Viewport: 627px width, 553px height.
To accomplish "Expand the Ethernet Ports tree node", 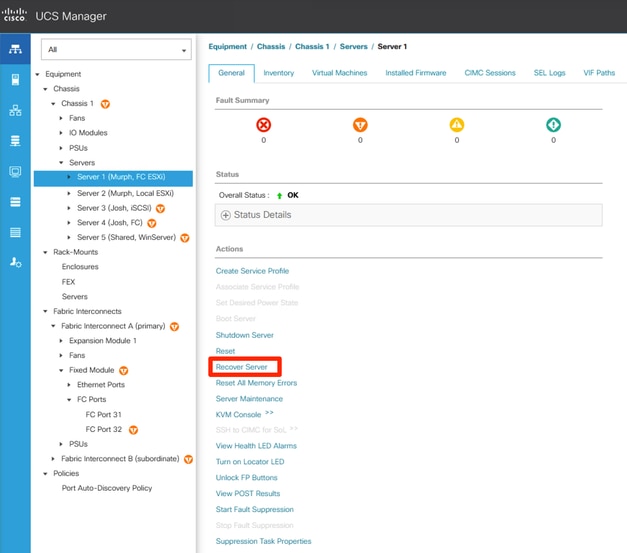I will click(x=69, y=385).
